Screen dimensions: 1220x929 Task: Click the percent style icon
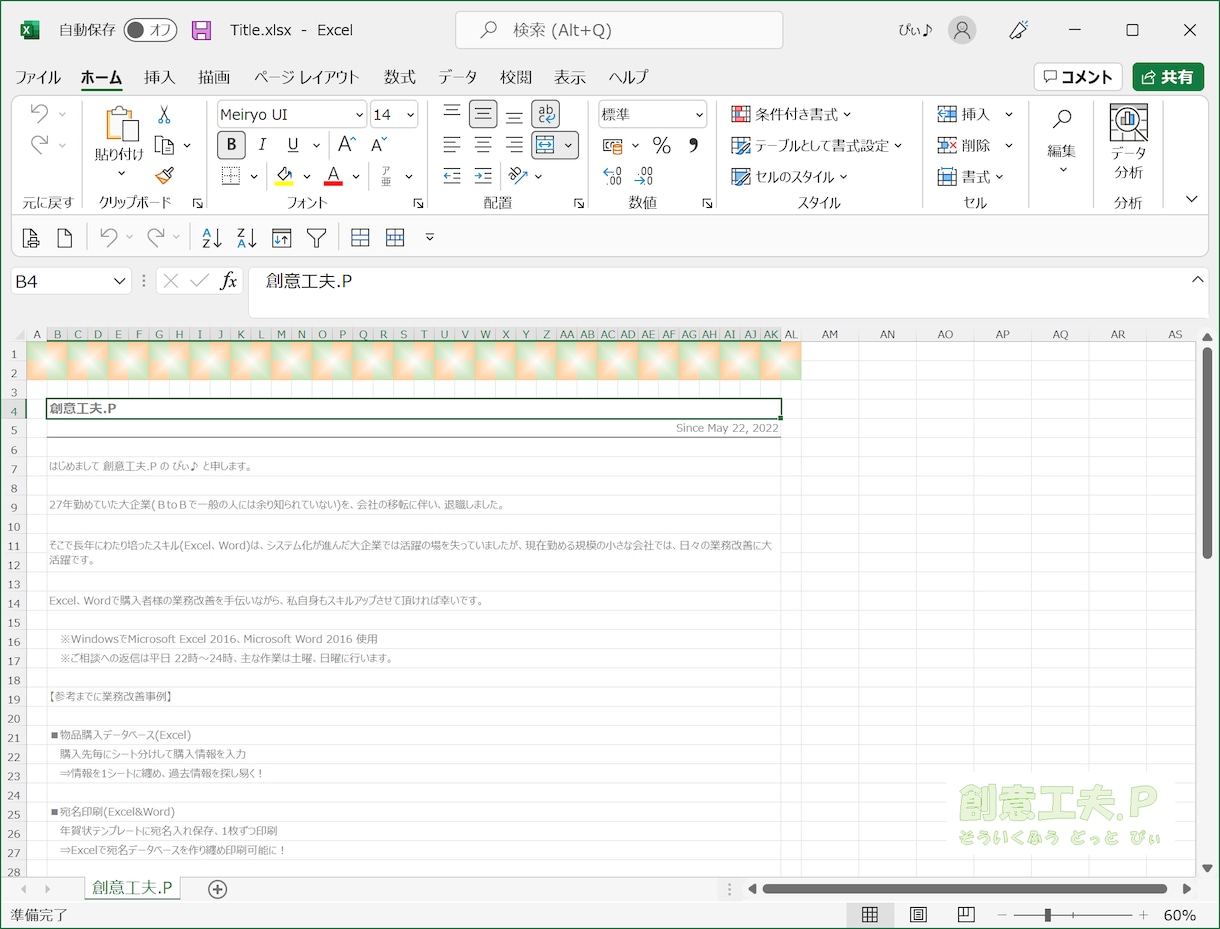(x=661, y=146)
